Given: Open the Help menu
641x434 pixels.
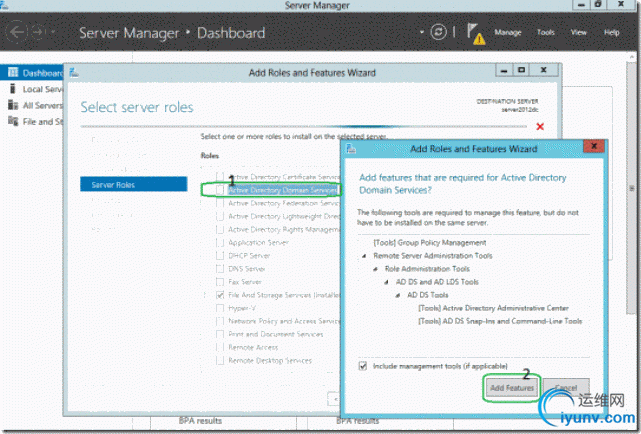Looking at the screenshot, I should (612, 32).
